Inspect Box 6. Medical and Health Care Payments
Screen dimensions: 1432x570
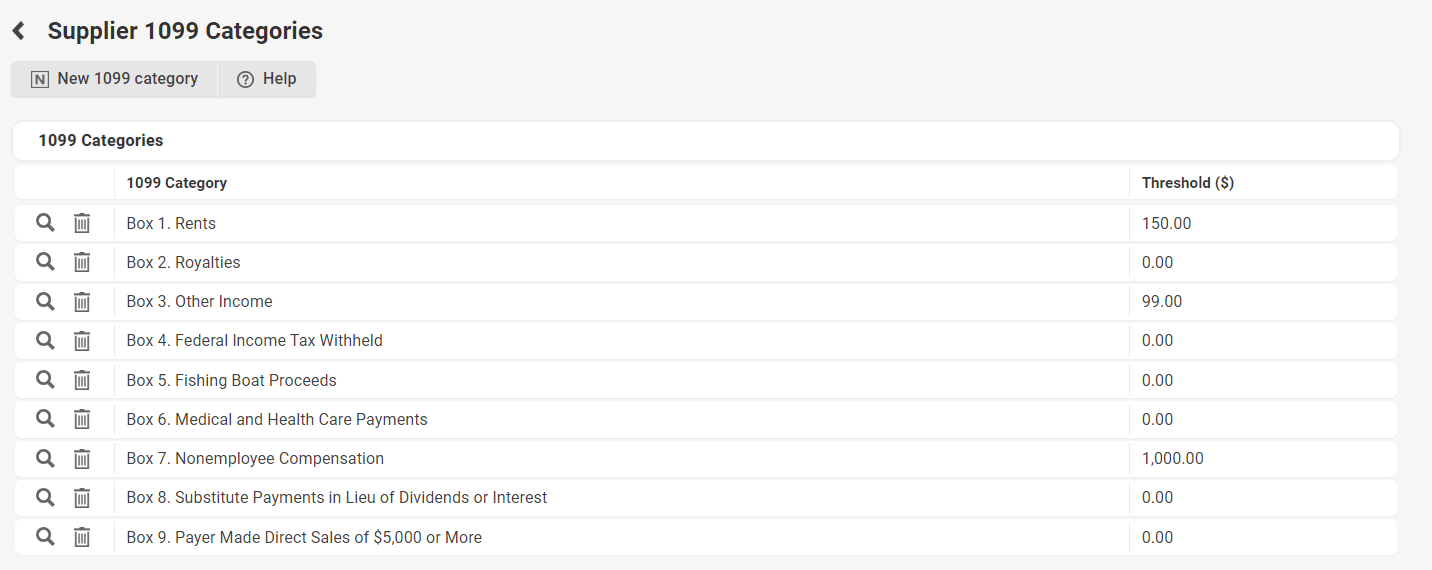[45, 419]
